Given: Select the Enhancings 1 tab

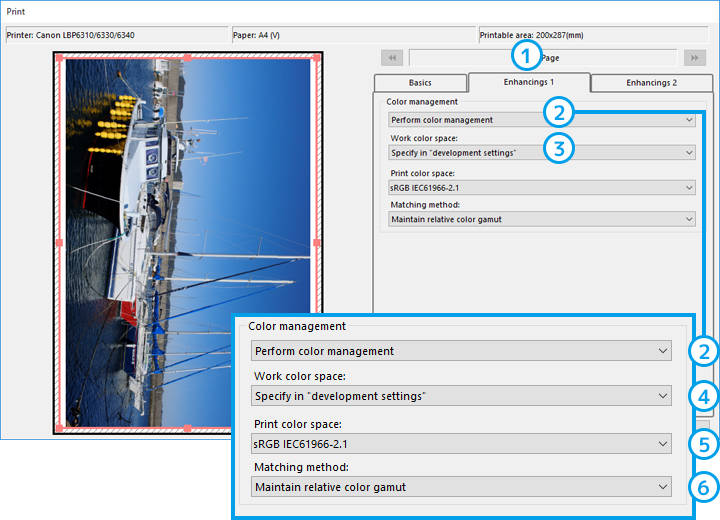Looking at the screenshot, I should pos(529,82).
